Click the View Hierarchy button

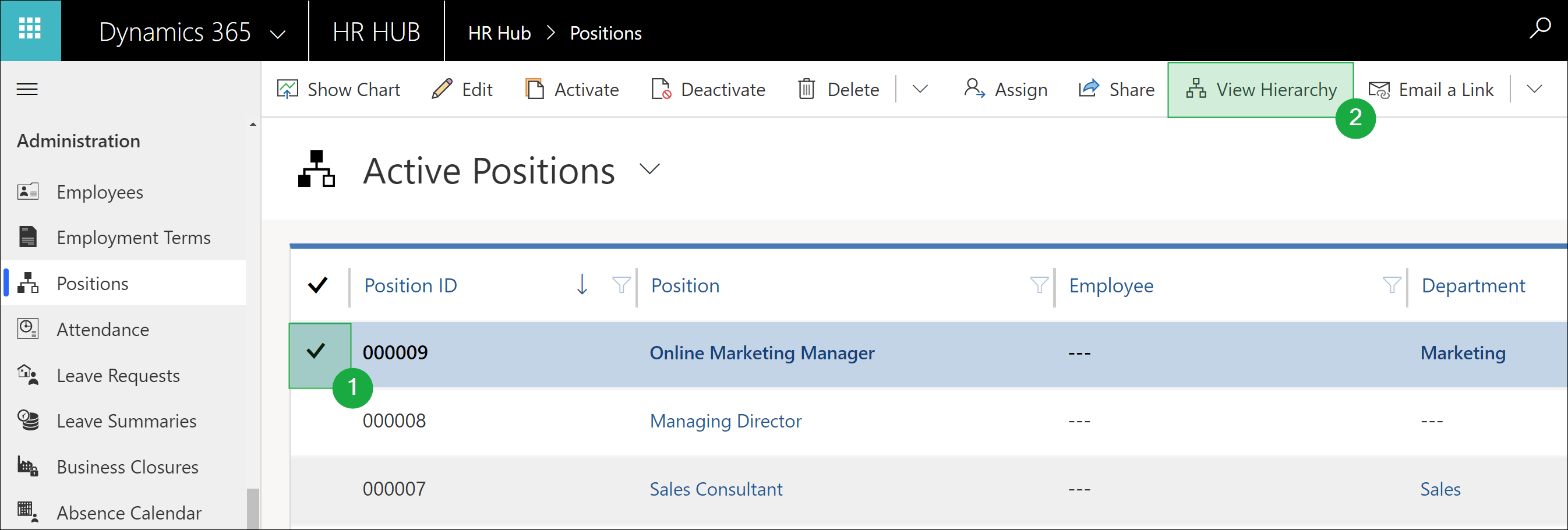[x=1260, y=90]
